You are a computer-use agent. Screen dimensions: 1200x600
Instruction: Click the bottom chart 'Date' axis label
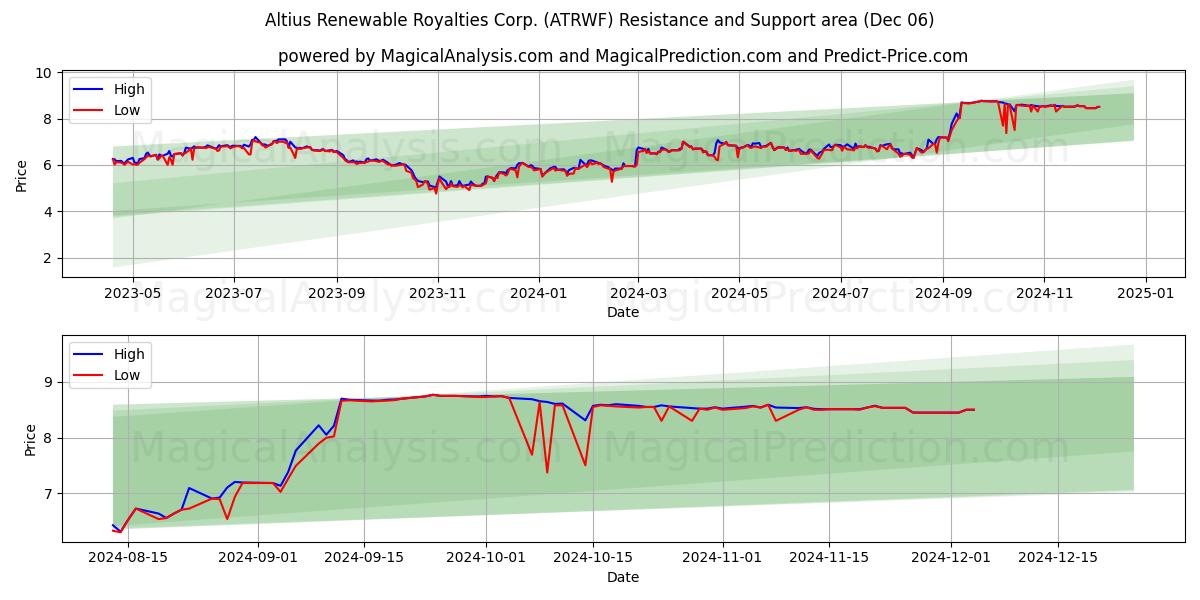coord(623,577)
